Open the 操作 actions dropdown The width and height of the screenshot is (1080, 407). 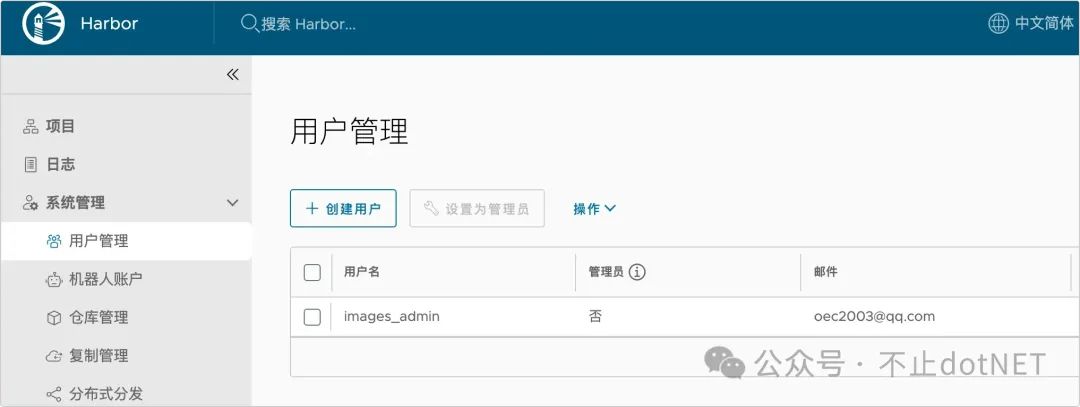tap(594, 208)
